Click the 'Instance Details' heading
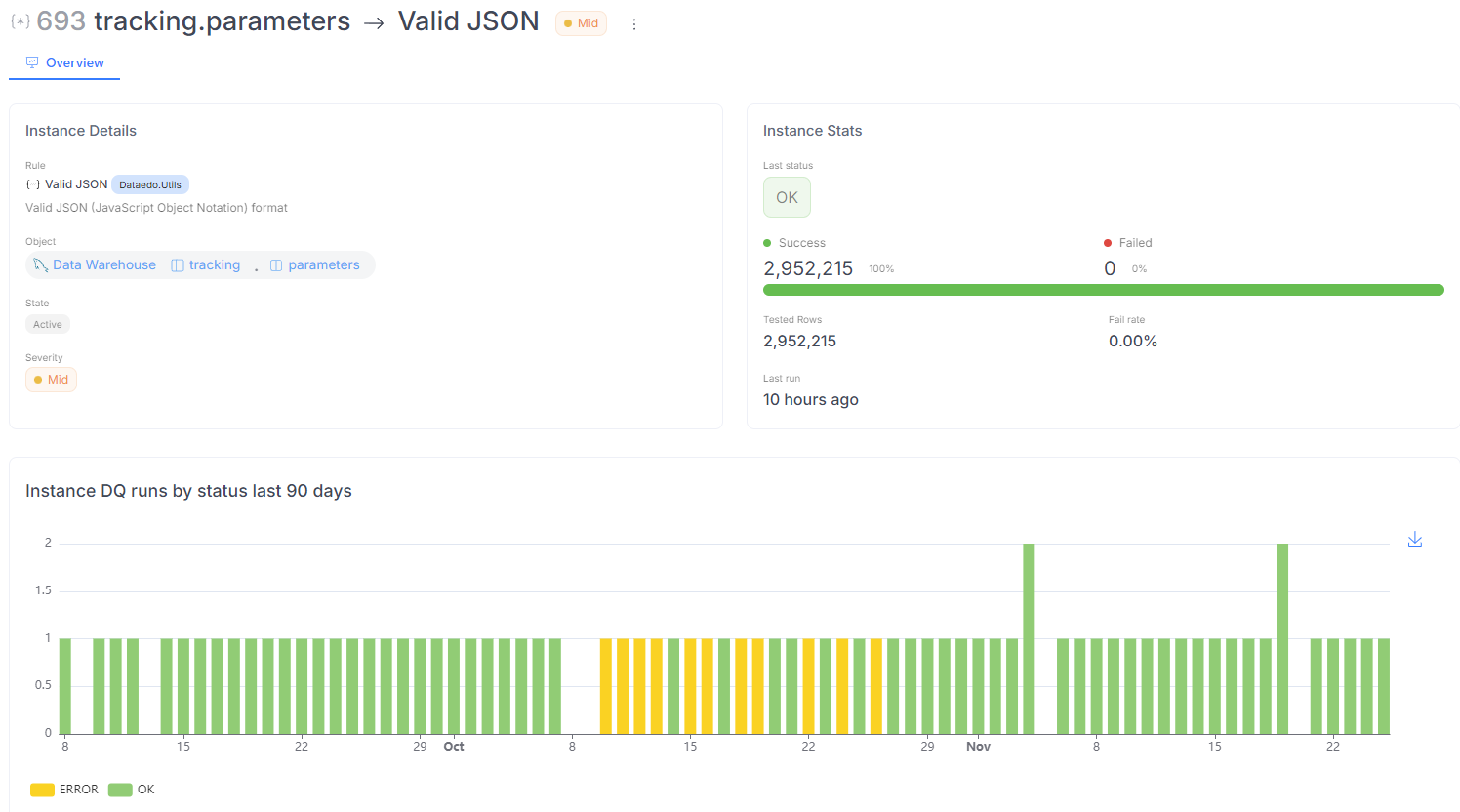Viewport: 1460px width, 812px height. [x=81, y=131]
